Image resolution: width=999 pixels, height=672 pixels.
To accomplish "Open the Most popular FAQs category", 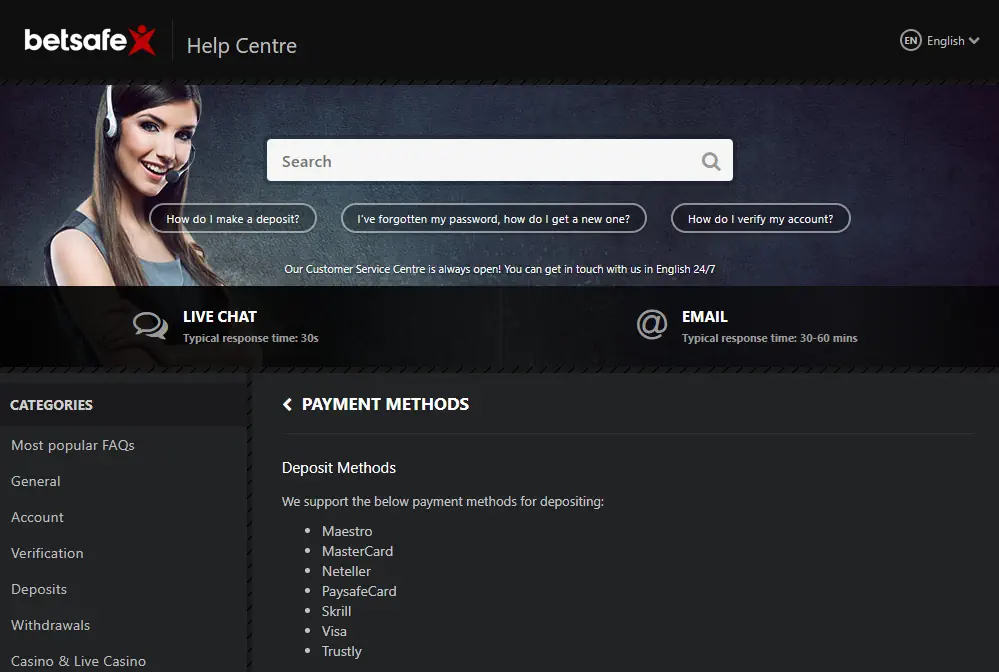I will click(x=72, y=445).
